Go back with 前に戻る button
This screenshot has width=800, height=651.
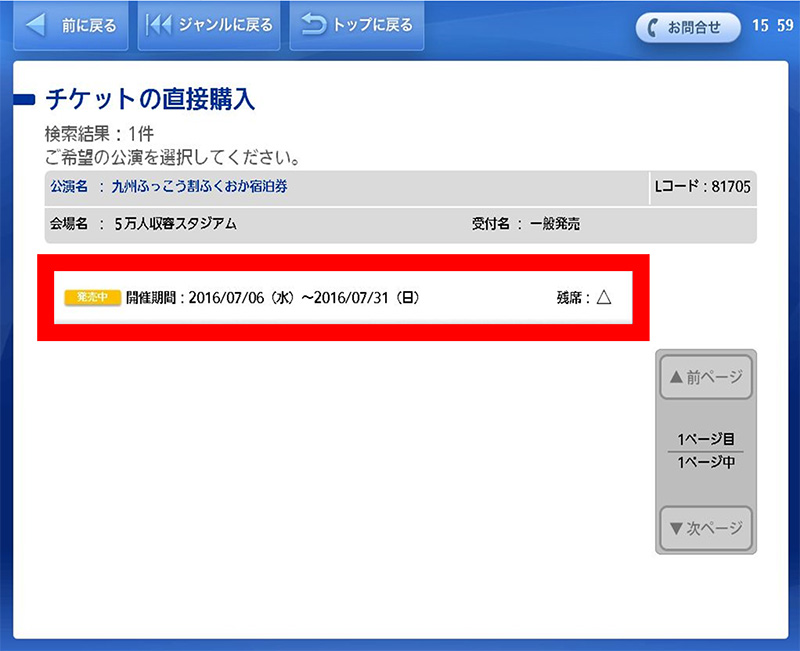pyautogui.click(x=70, y=26)
